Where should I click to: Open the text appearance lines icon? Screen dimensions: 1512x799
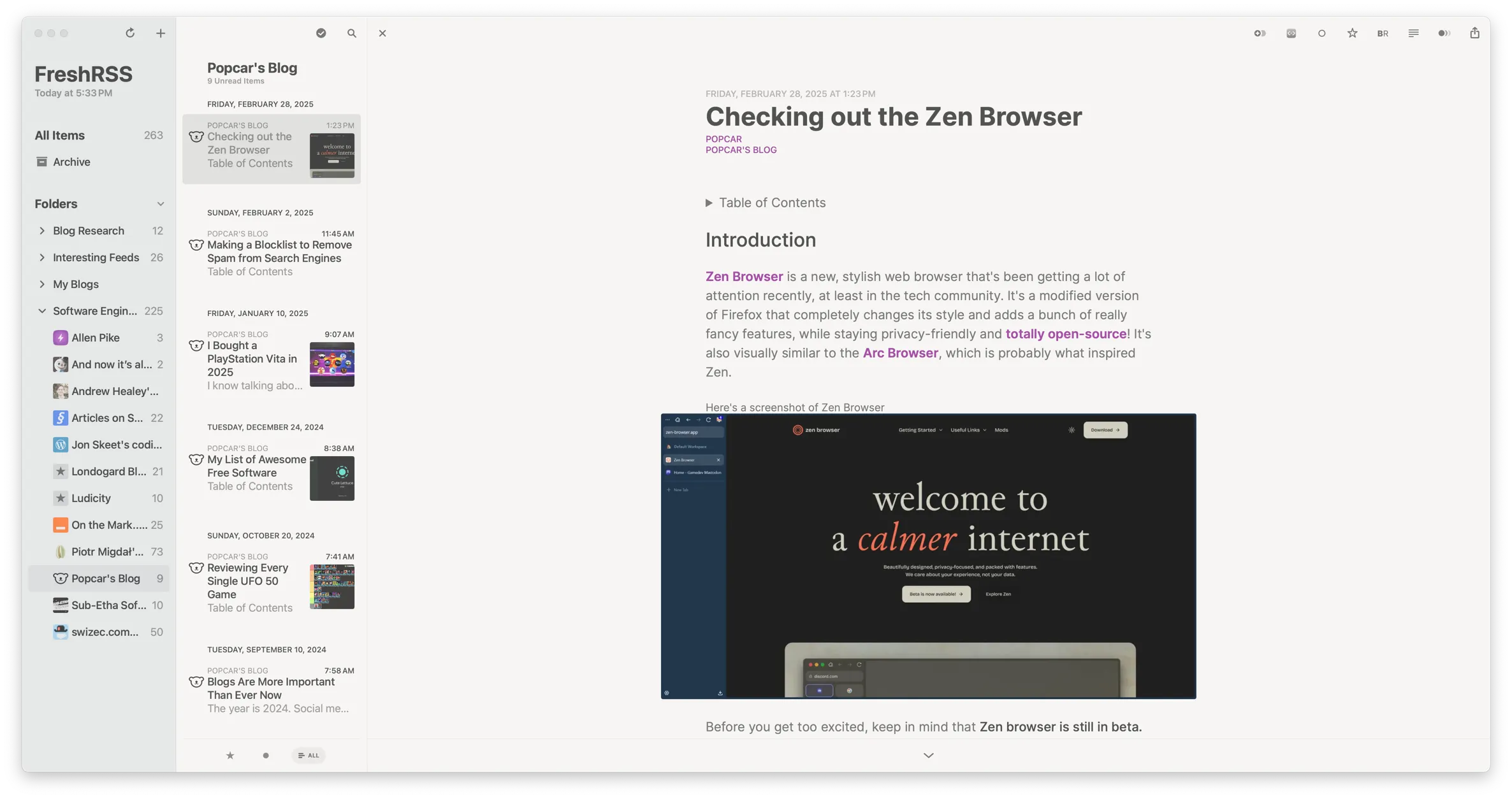click(x=1413, y=33)
